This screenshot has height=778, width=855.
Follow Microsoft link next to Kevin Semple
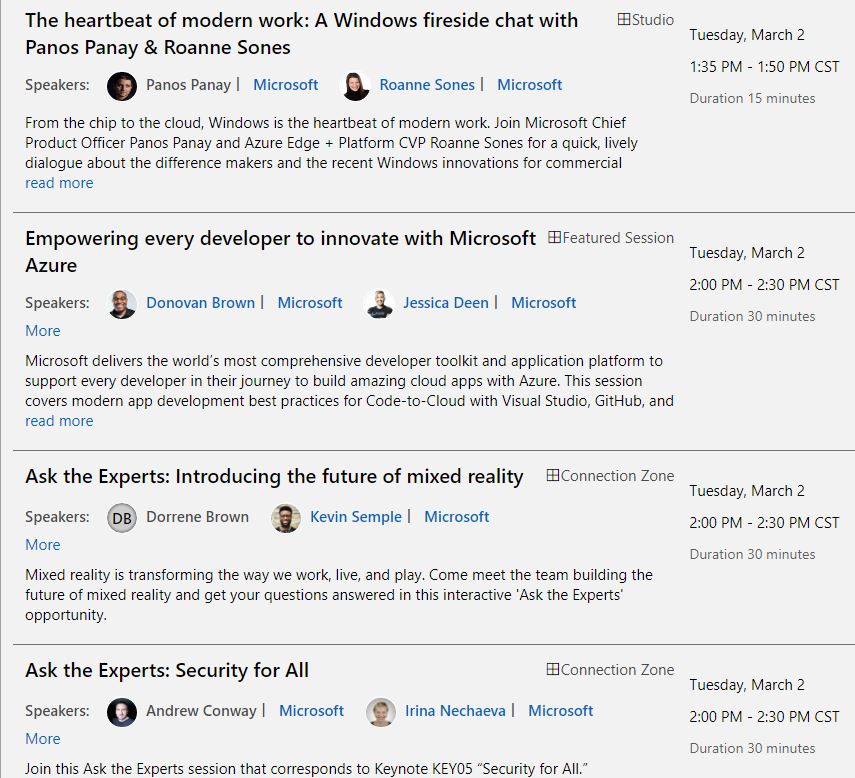pos(456,517)
